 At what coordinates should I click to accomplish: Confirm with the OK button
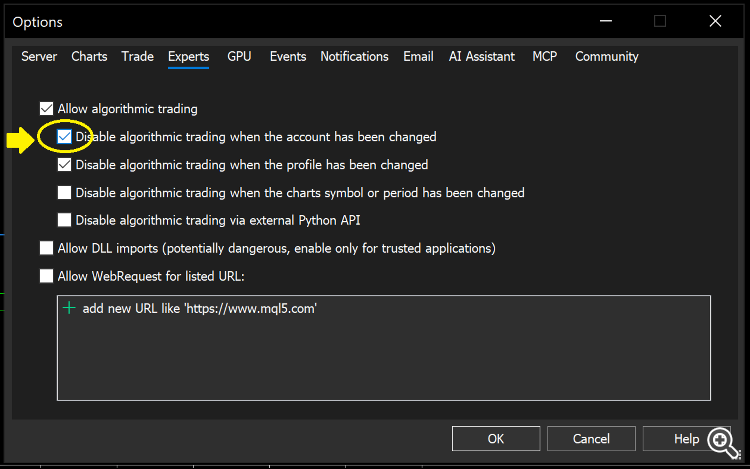coord(496,438)
